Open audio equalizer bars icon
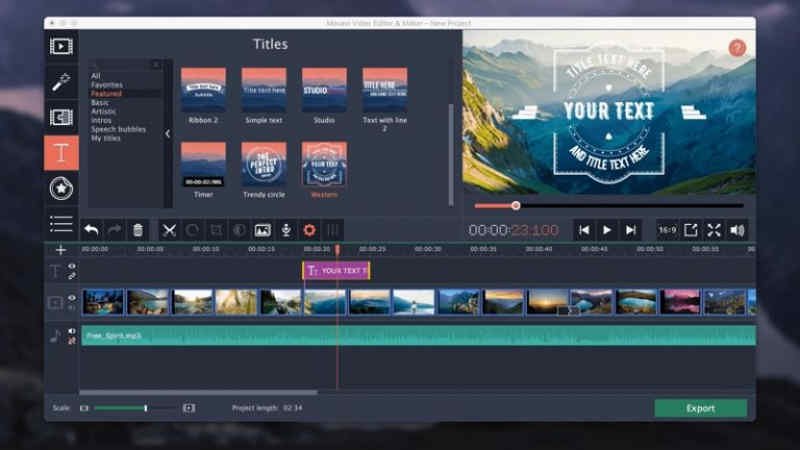 point(333,230)
